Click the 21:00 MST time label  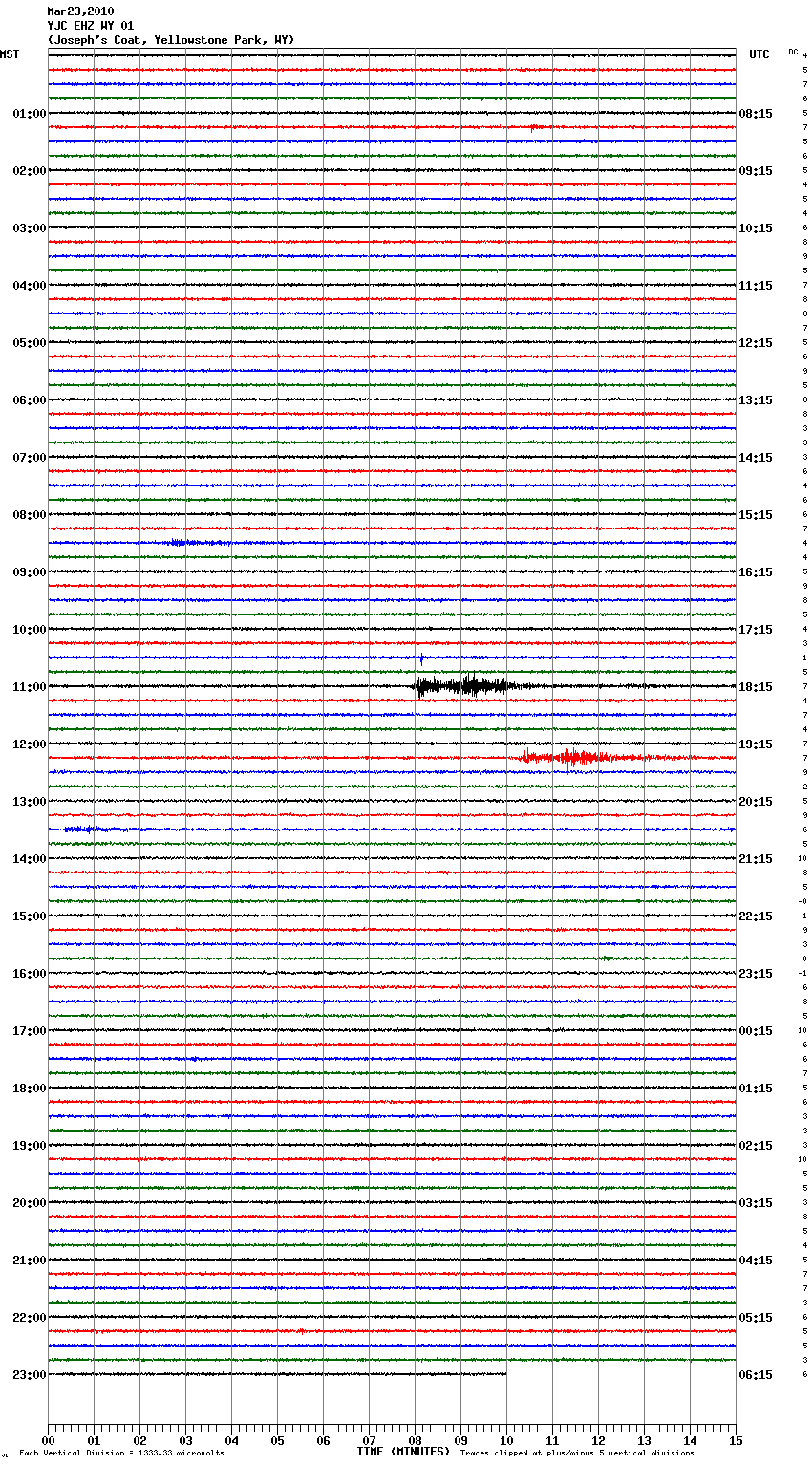pyautogui.click(x=30, y=1261)
